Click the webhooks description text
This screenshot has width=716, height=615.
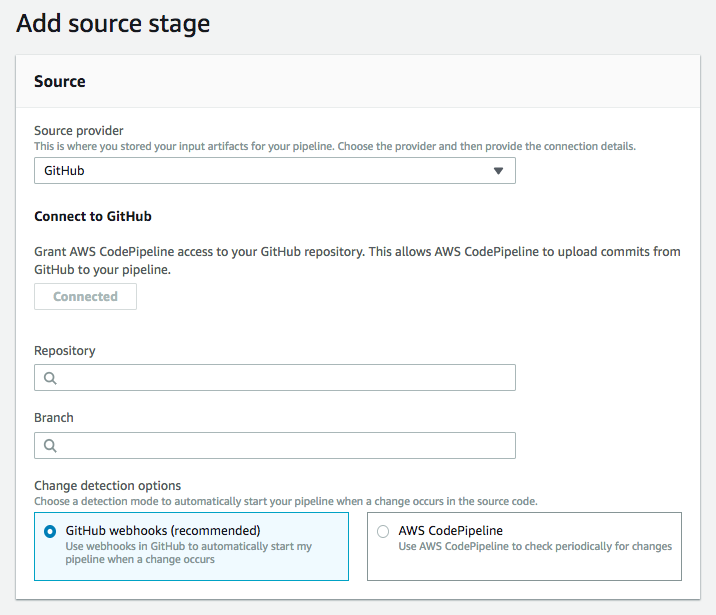point(188,553)
